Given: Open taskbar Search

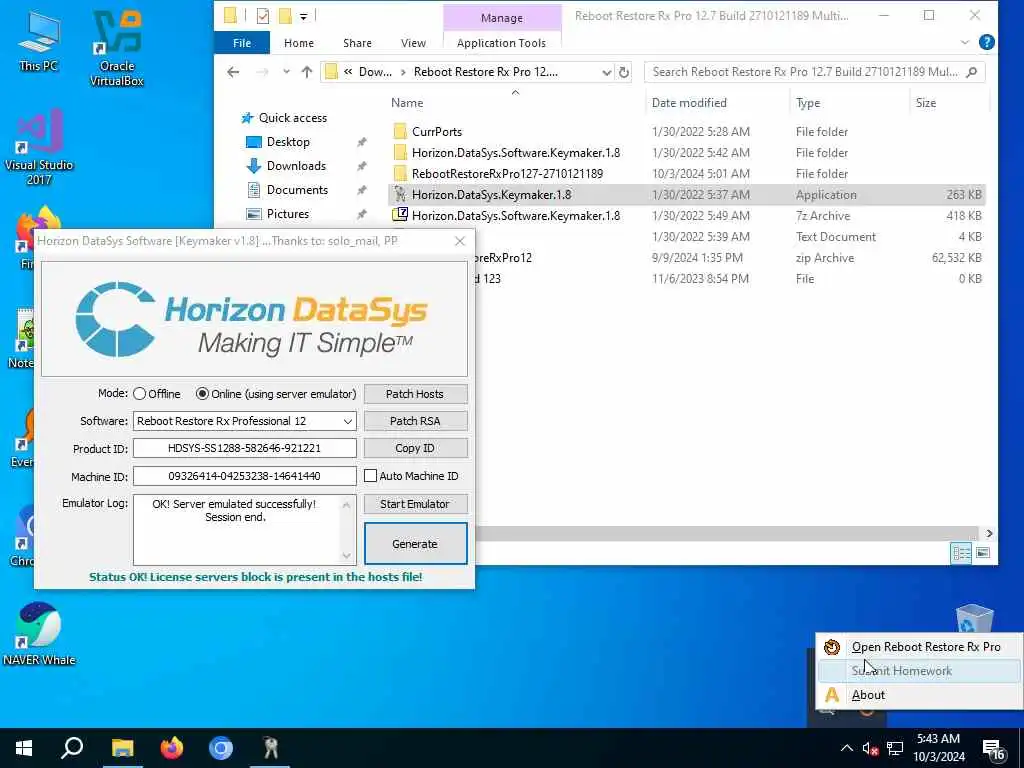Looking at the screenshot, I should 72,748.
